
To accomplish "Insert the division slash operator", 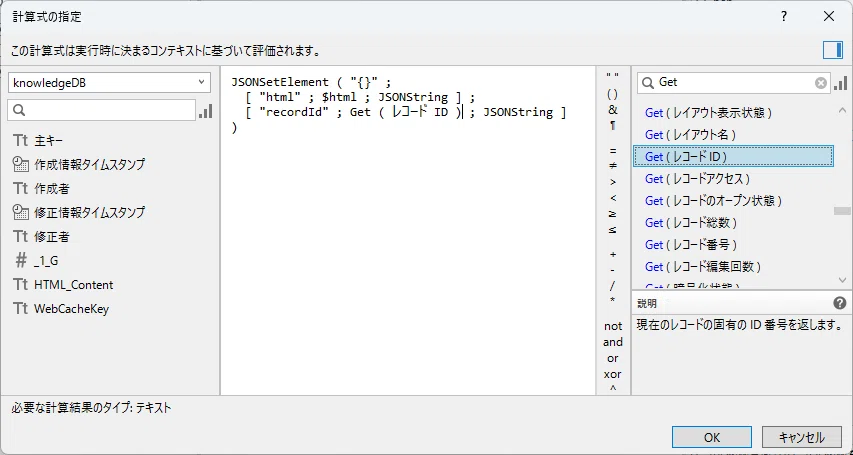I will (x=613, y=286).
